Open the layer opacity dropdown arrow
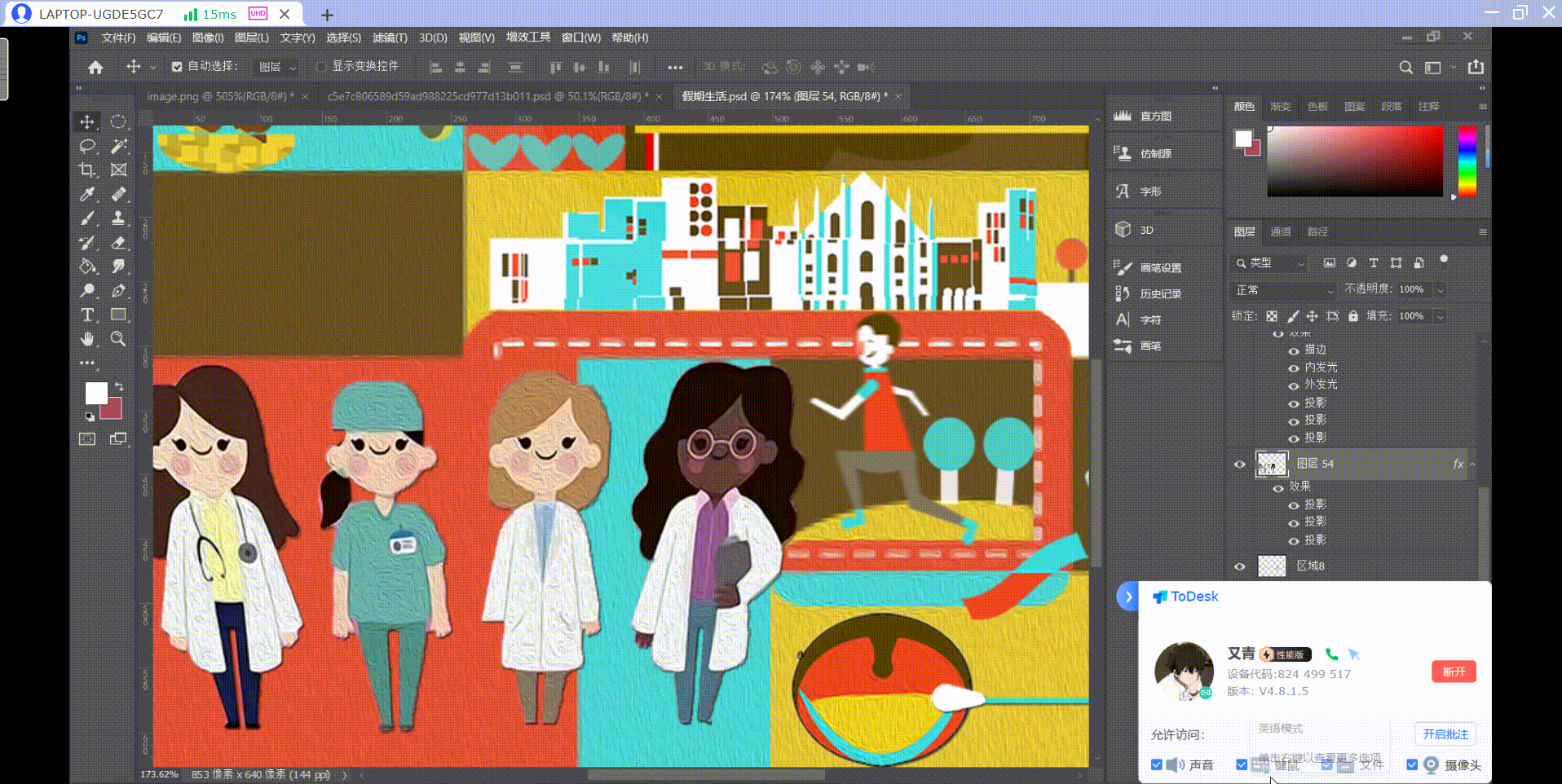 [1441, 290]
